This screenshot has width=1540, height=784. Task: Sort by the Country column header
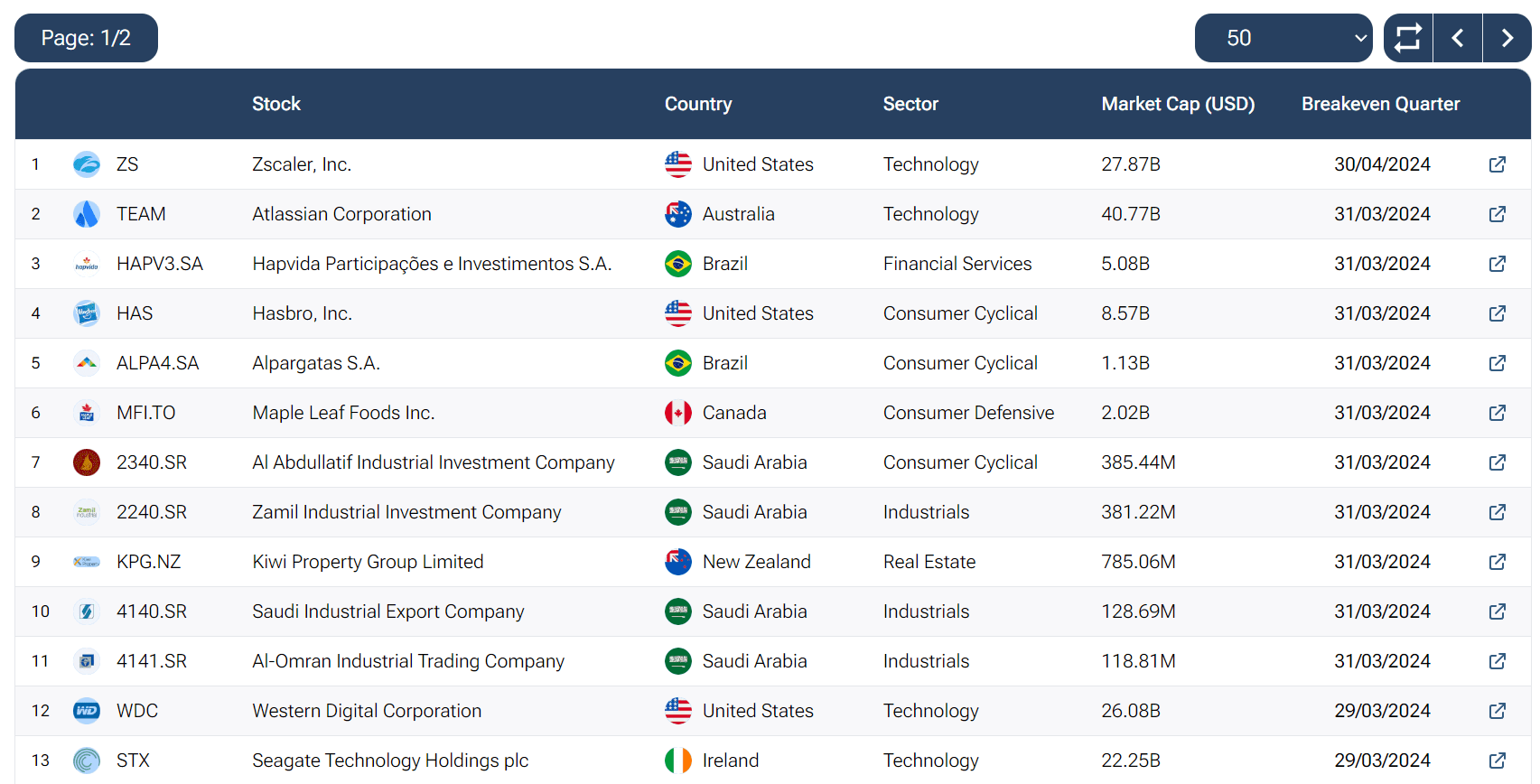[x=698, y=104]
